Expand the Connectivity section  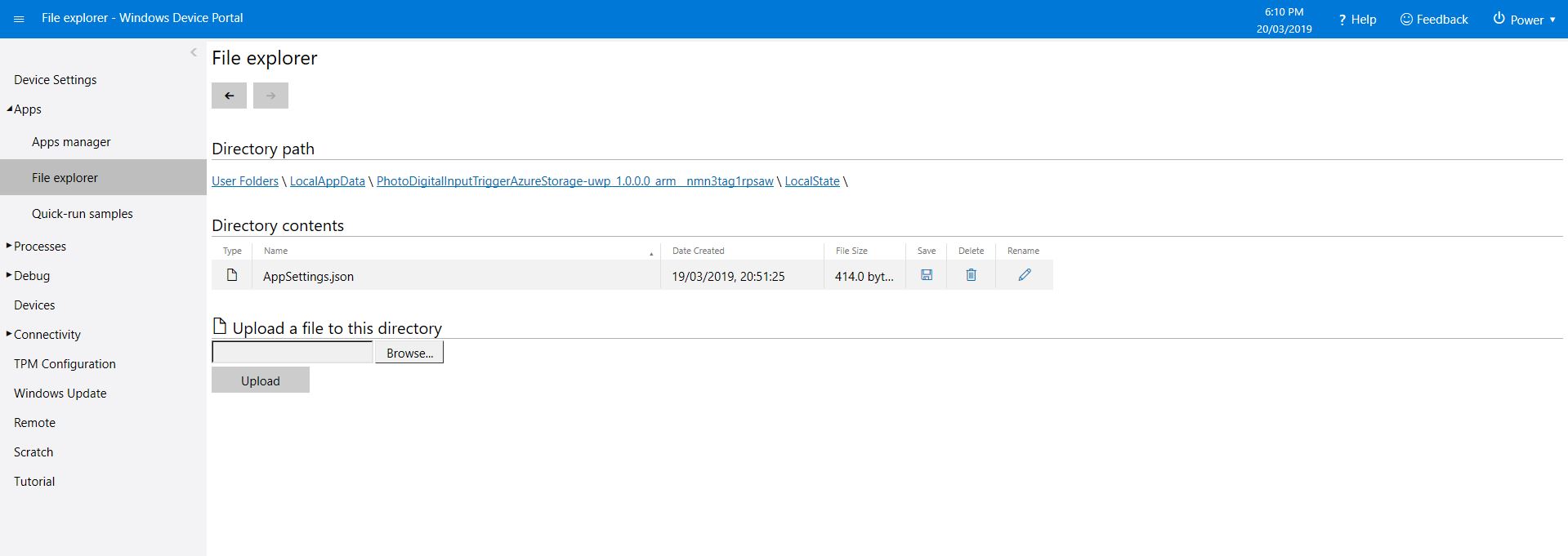coord(9,334)
